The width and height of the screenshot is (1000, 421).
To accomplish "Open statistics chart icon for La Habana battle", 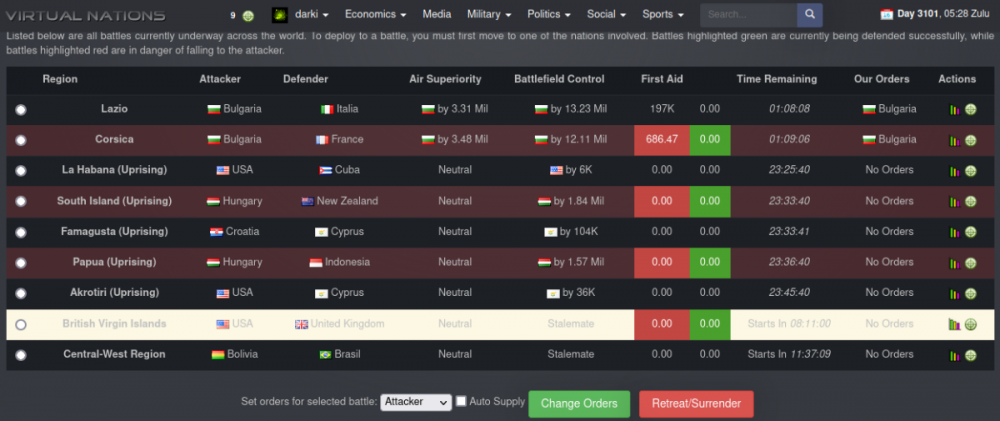I will pyautogui.click(x=954, y=171).
